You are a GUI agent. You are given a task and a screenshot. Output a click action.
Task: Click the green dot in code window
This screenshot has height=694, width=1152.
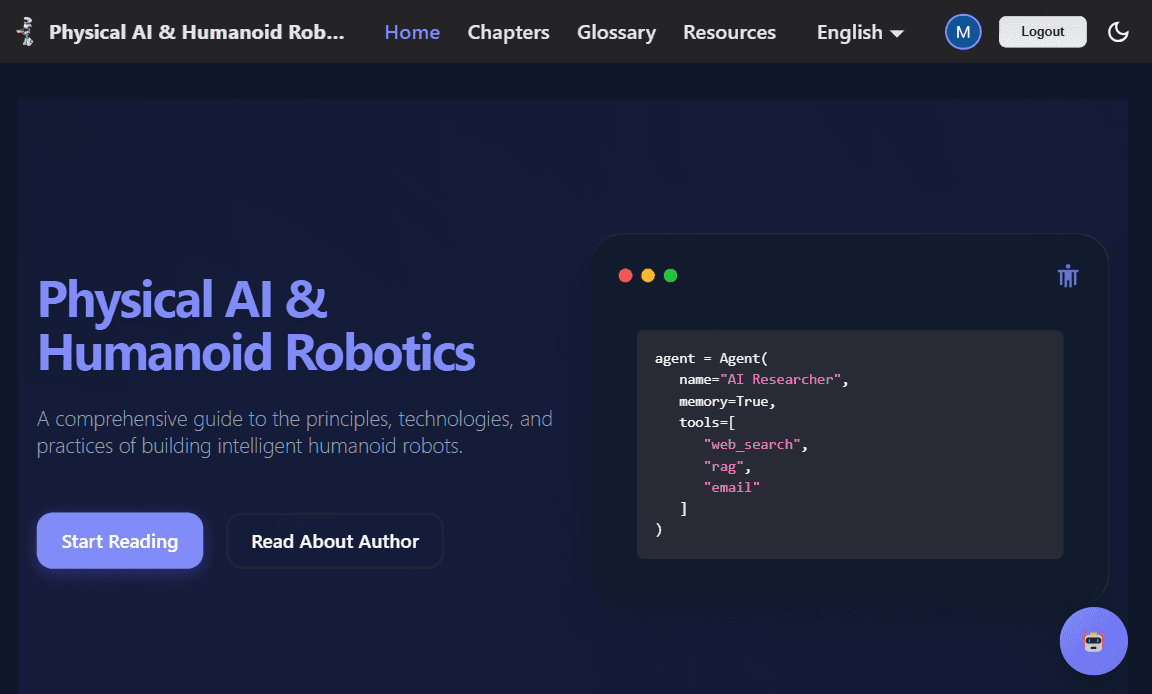[x=670, y=275]
